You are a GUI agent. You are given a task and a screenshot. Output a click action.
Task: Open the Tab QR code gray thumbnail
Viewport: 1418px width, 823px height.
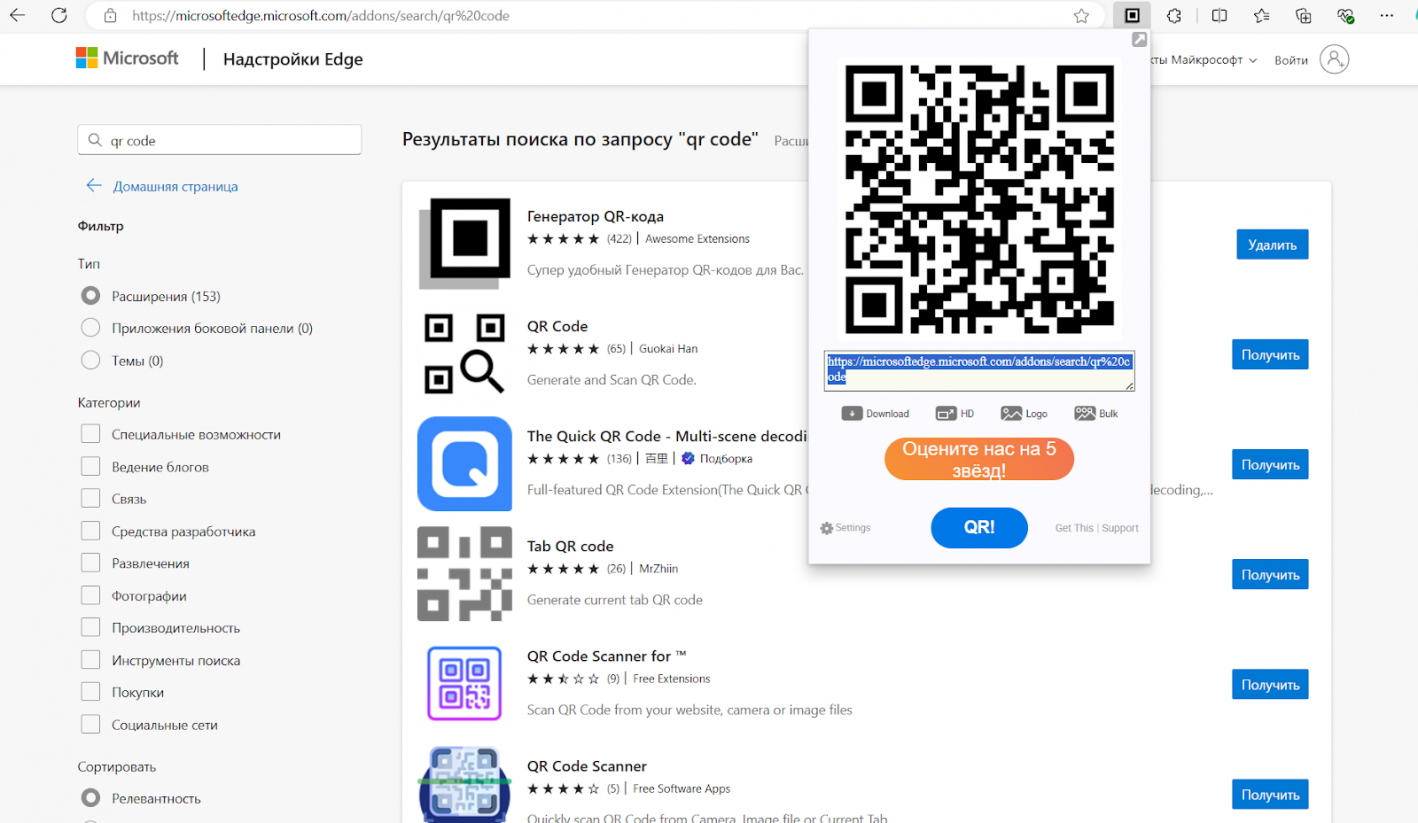tap(464, 574)
